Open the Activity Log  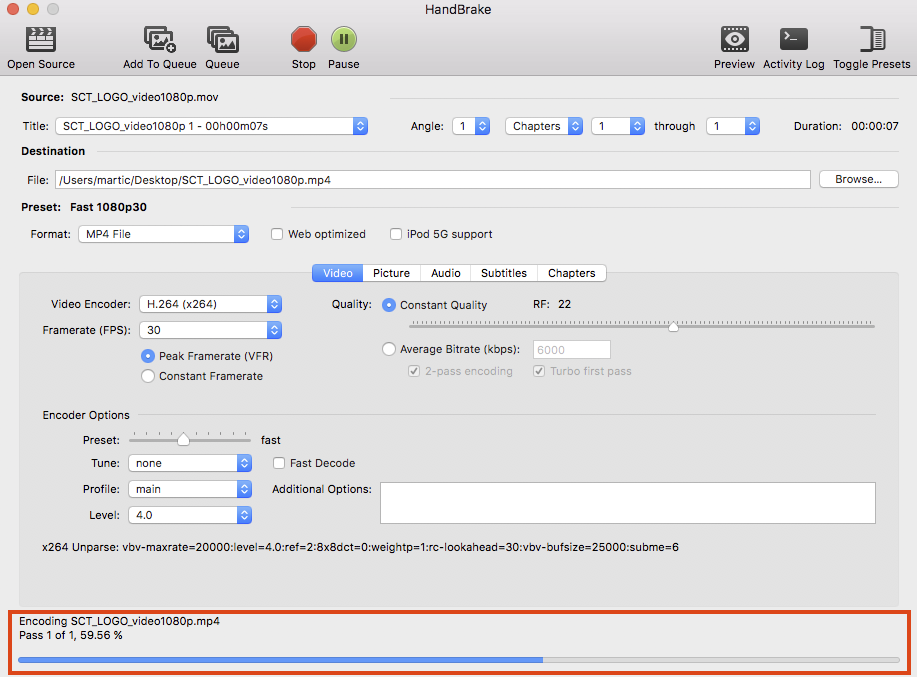click(794, 40)
